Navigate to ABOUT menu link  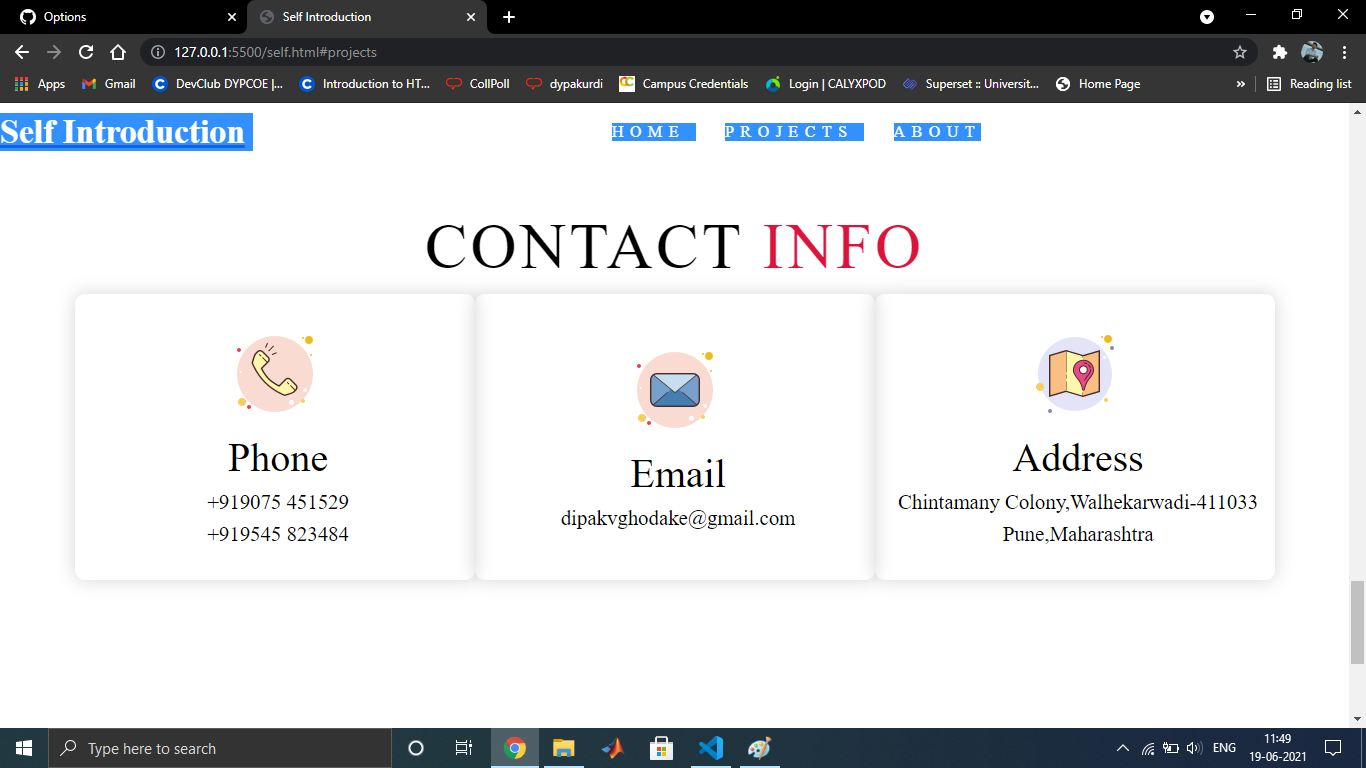(x=937, y=132)
